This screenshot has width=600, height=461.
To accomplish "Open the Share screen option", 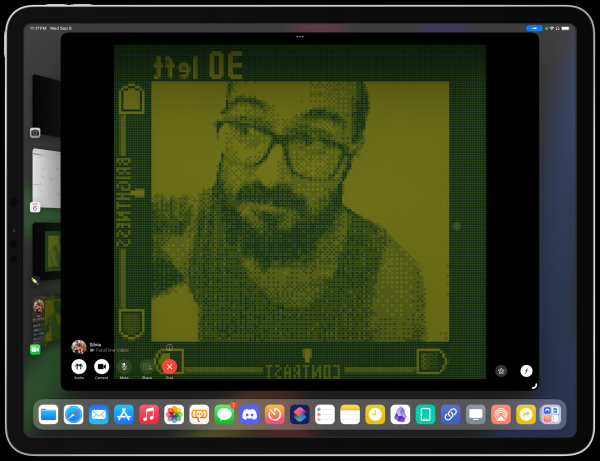I will 147,367.
